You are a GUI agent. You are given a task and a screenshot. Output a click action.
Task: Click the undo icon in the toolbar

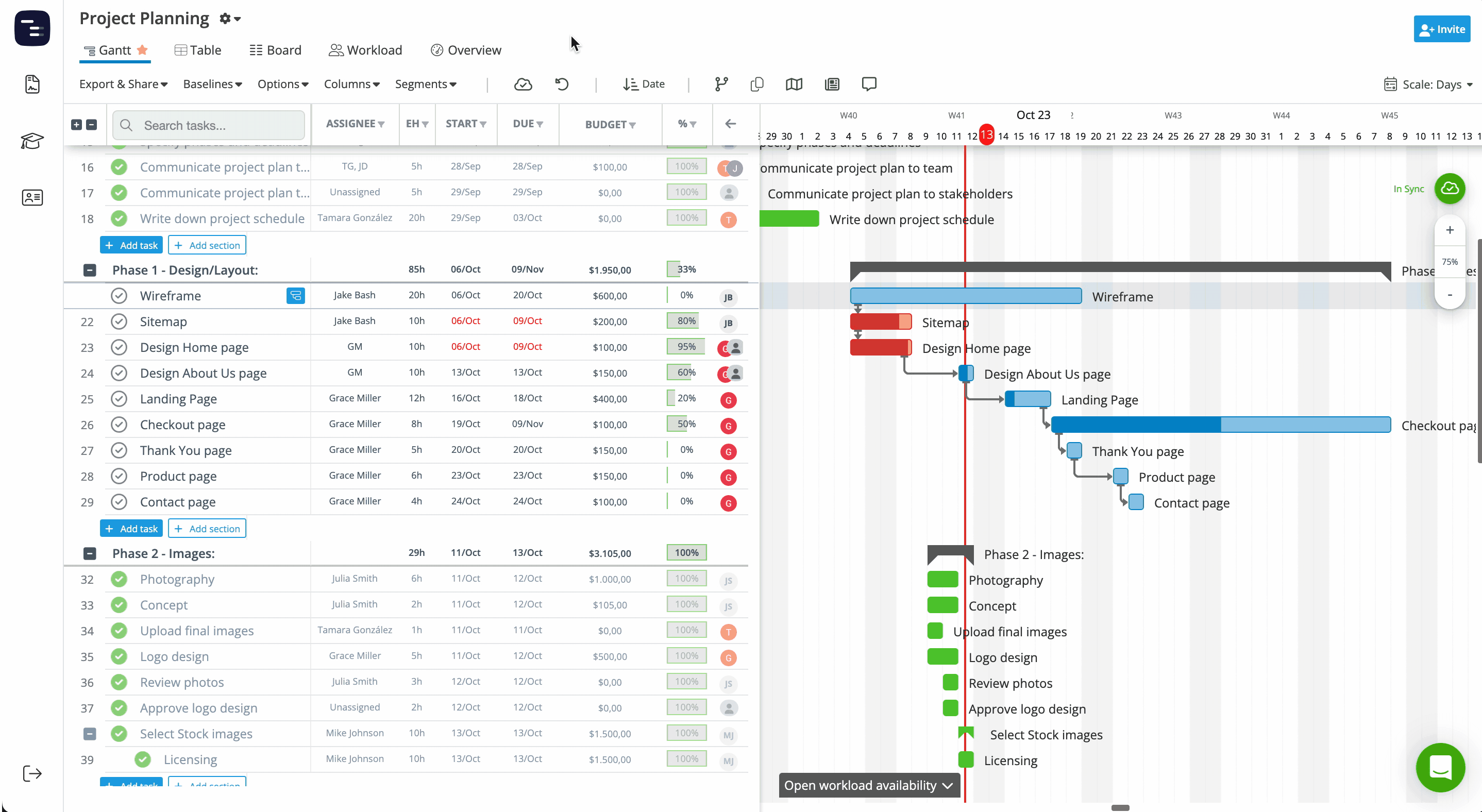pos(562,84)
